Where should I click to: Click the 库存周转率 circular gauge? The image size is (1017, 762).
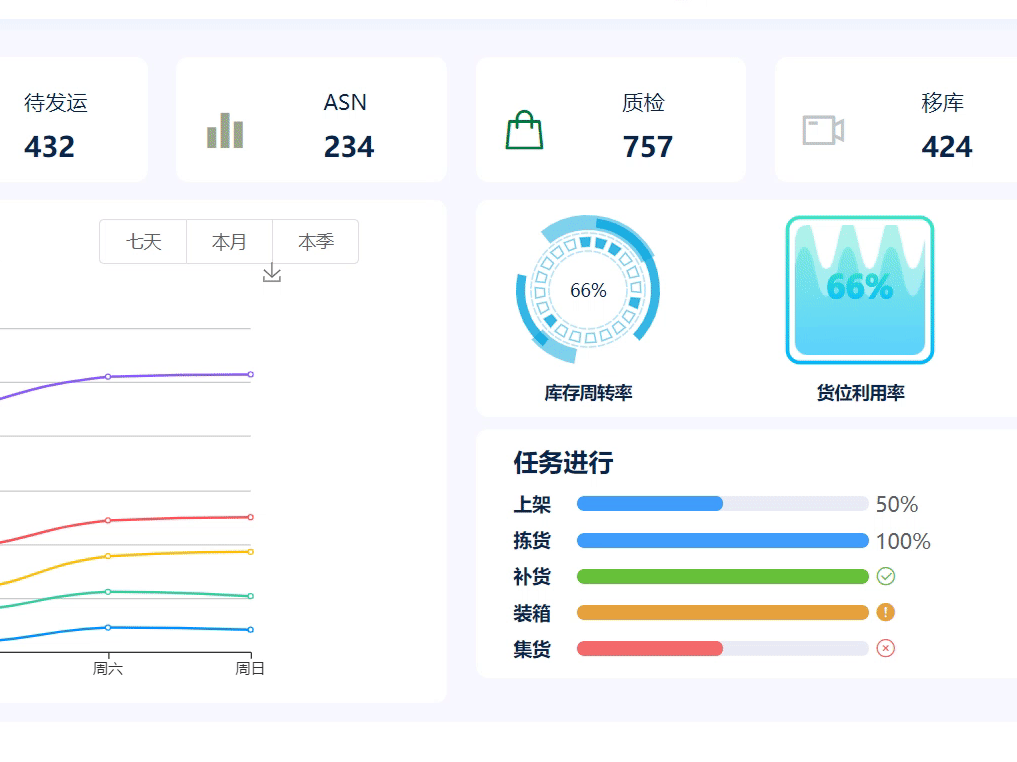(588, 290)
